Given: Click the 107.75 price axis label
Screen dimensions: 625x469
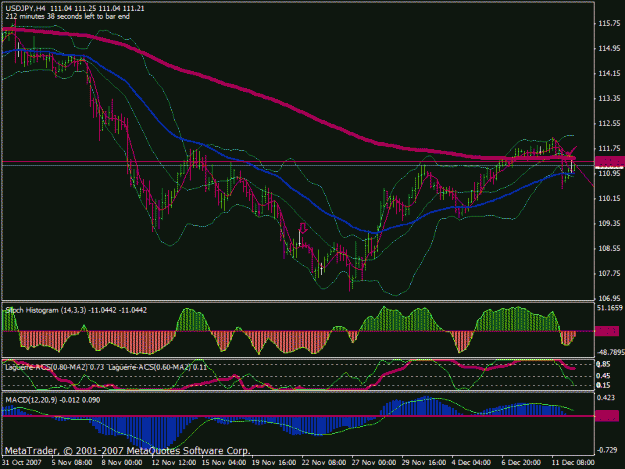Looking at the screenshot, I should coord(609,273).
